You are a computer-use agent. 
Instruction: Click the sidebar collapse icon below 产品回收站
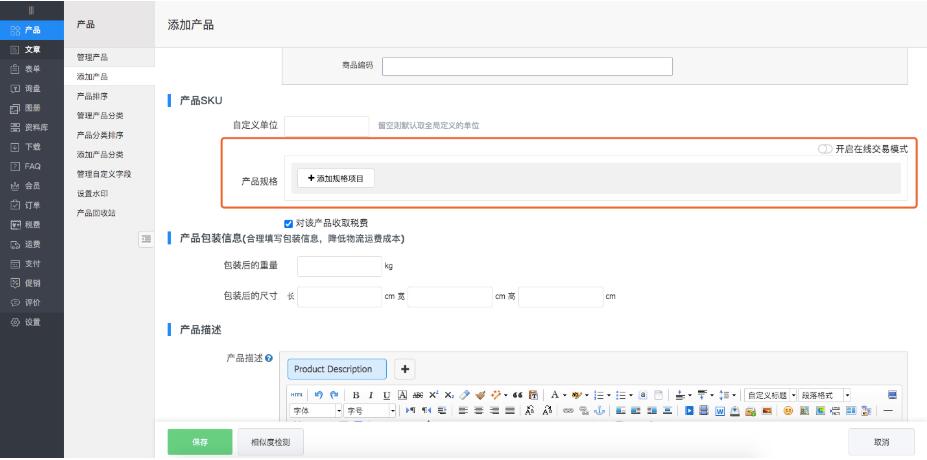click(x=145, y=237)
